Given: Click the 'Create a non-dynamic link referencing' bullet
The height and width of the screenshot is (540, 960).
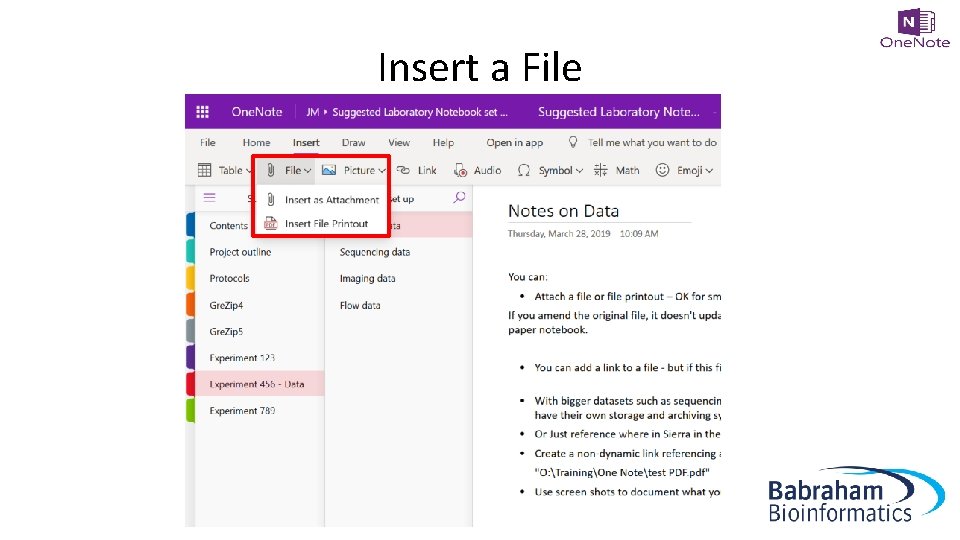Looking at the screenshot, I should pos(628,454).
